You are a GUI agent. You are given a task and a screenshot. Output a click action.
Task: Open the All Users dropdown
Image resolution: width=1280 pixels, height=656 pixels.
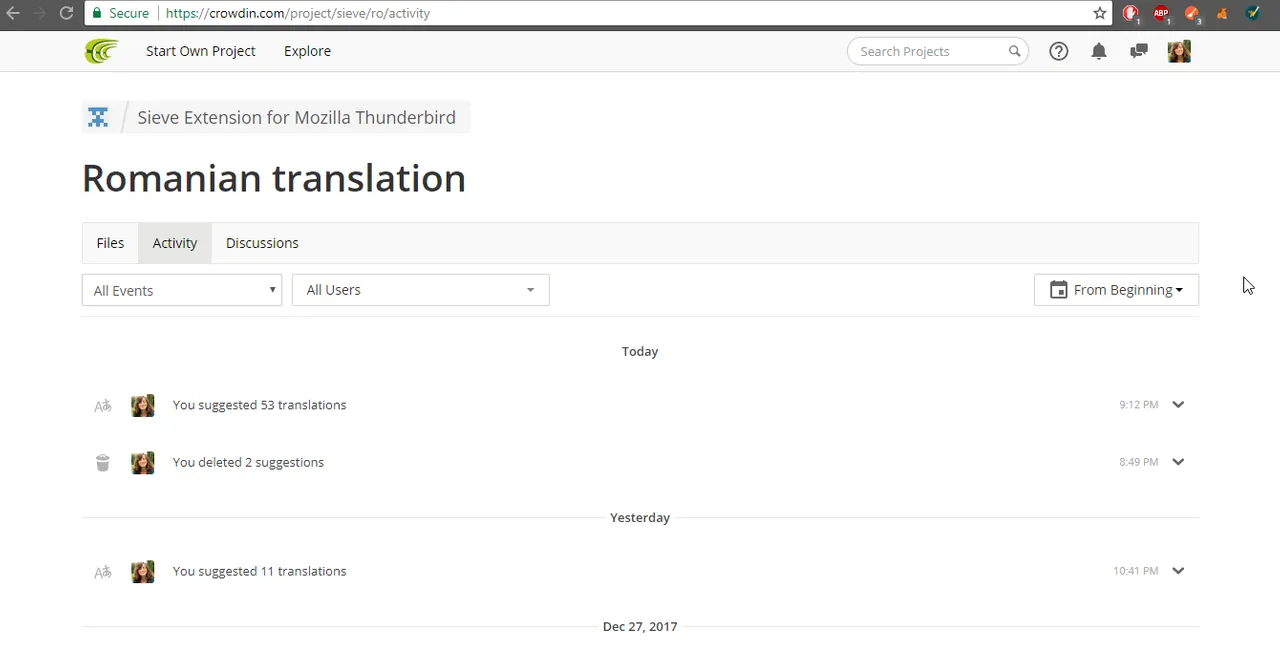click(x=421, y=290)
